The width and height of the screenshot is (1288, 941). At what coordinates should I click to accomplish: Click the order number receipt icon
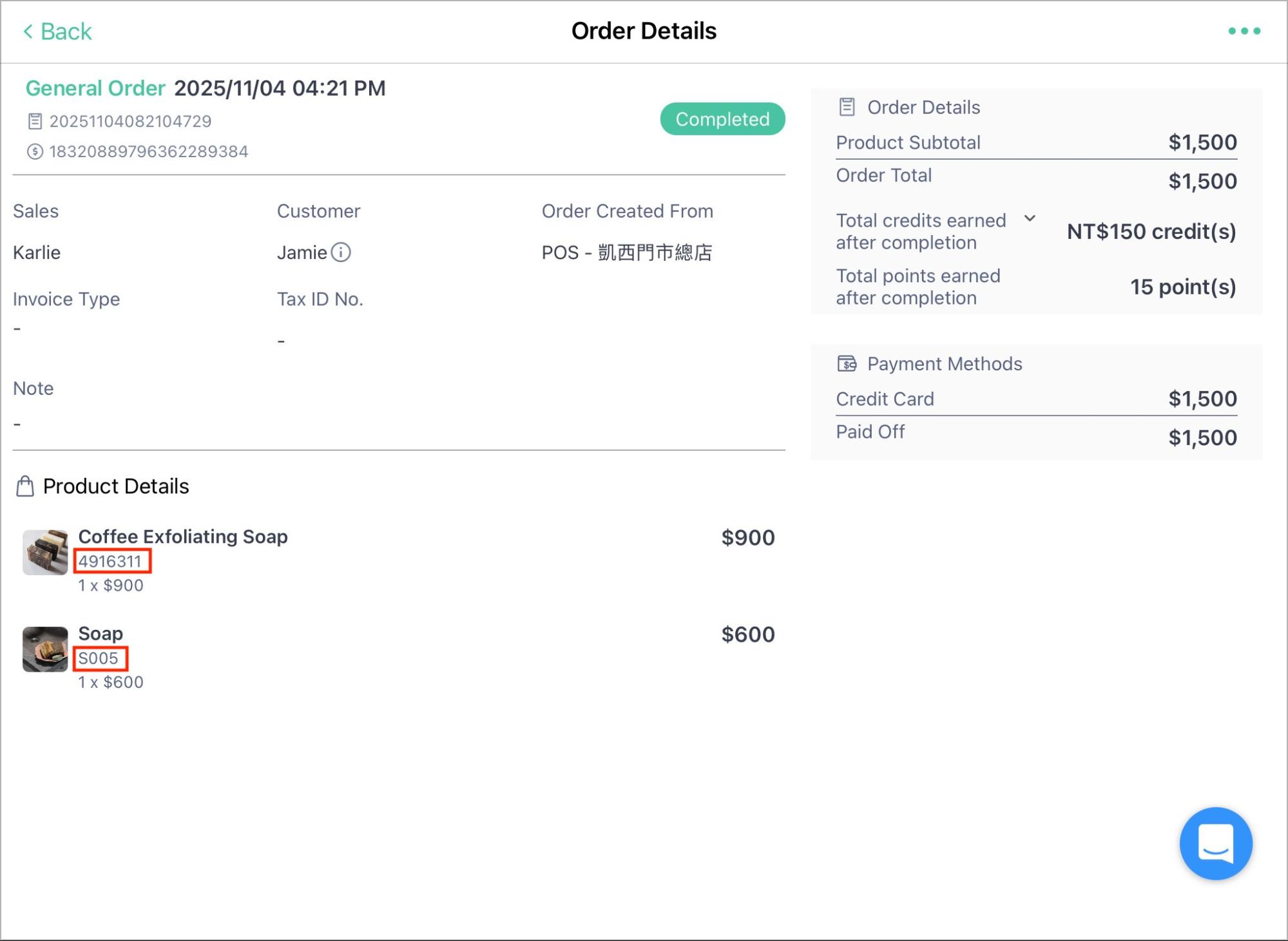(35, 121)
